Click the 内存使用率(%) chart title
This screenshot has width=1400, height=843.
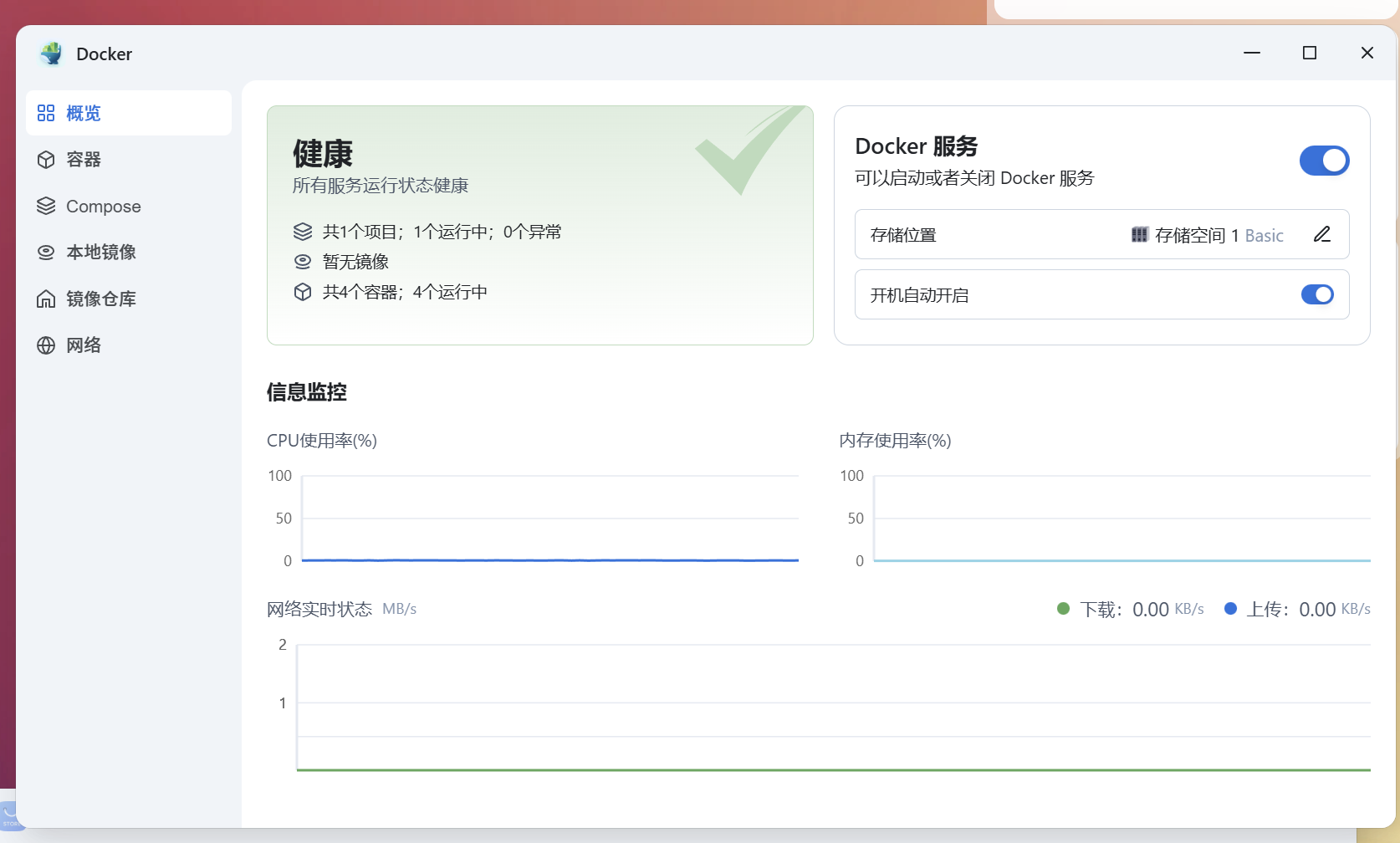pyautogui.click(x=896, y=441)
